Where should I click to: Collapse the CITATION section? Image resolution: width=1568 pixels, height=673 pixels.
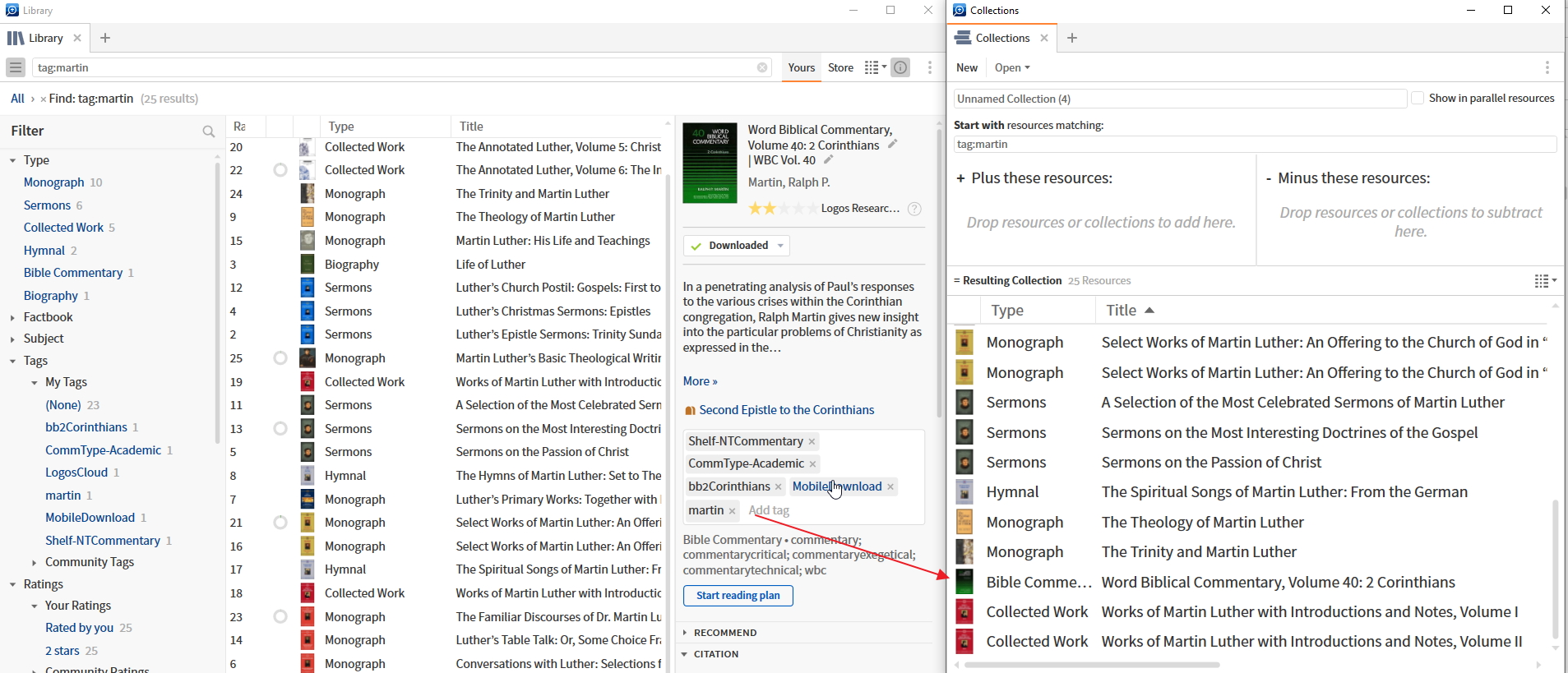(x=685, y=654)
